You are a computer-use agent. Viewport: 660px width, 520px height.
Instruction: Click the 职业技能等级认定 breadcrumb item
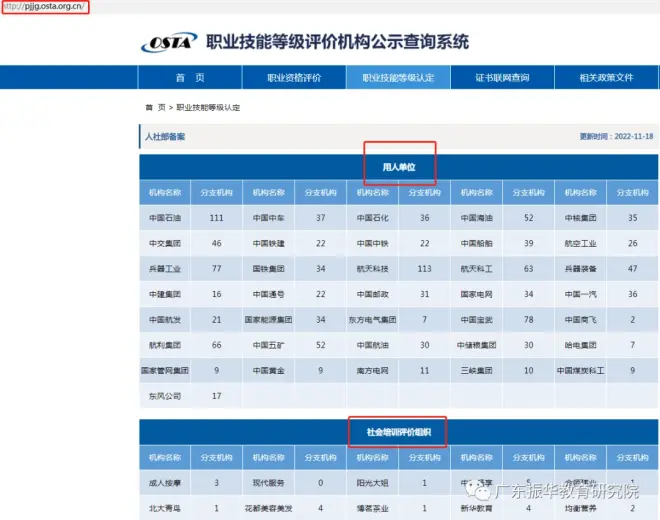[x=208, y=107]
